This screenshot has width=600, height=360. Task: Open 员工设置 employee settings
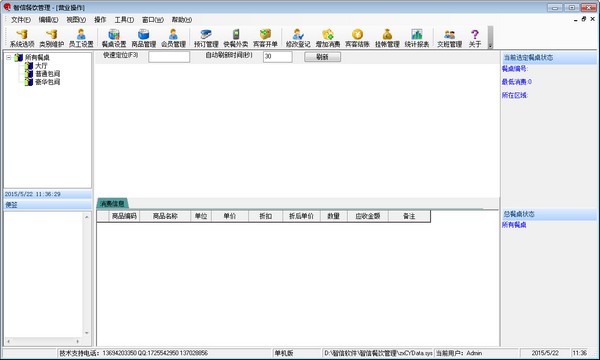click(x=81, y=38)
